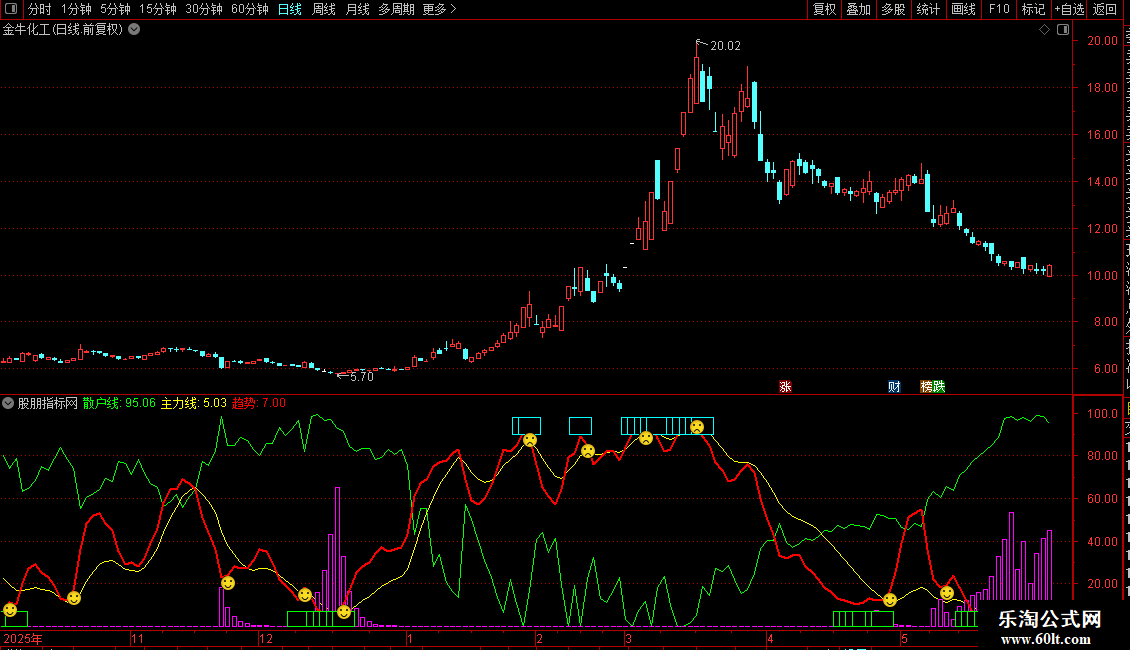Add stock with +自选 button
1130x650 pixels.
click(1069, 9)
